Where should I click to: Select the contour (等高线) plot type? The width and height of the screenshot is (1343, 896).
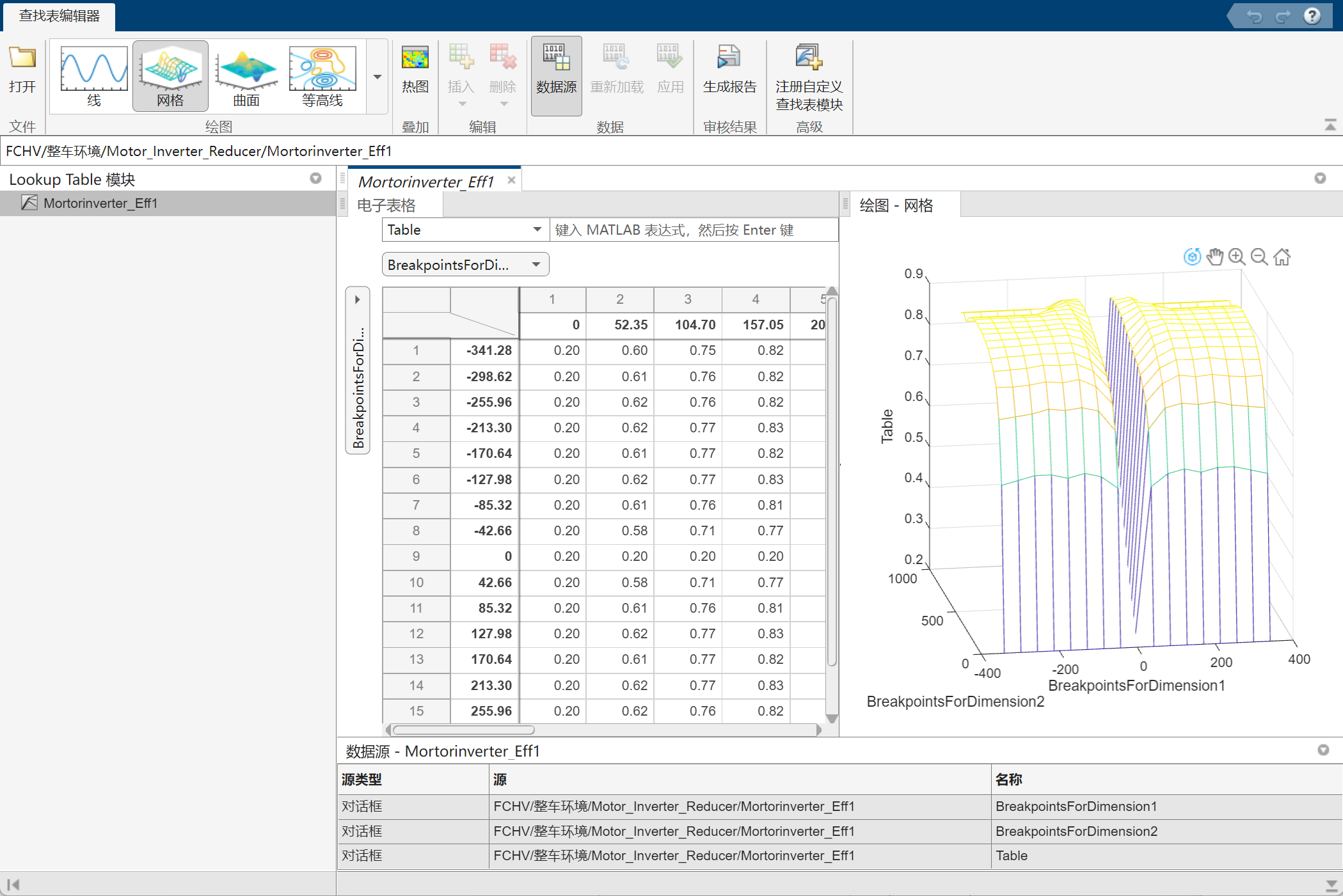322,76
